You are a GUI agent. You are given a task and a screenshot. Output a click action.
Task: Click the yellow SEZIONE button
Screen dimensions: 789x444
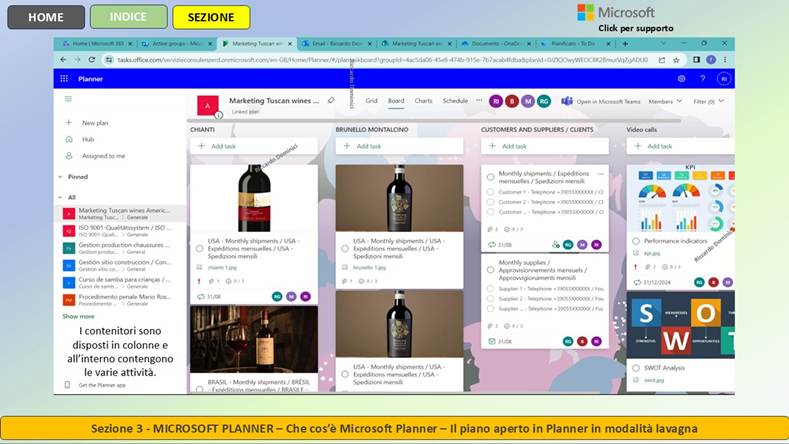(x=211, y=17)
